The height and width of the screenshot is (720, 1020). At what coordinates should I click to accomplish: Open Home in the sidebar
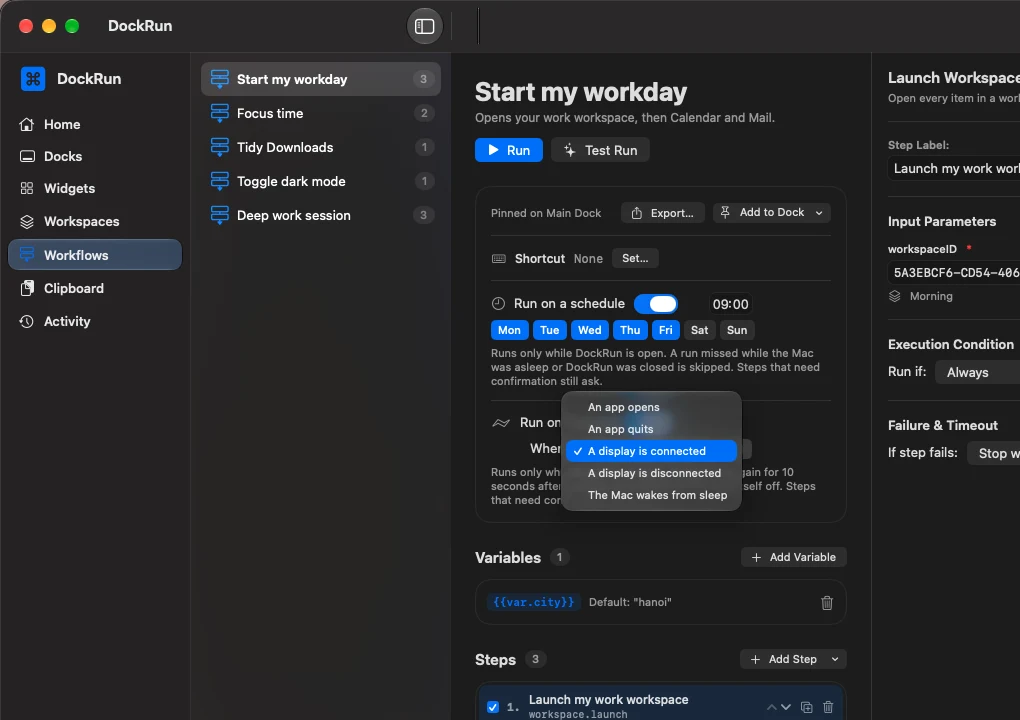tap(95, 124)
